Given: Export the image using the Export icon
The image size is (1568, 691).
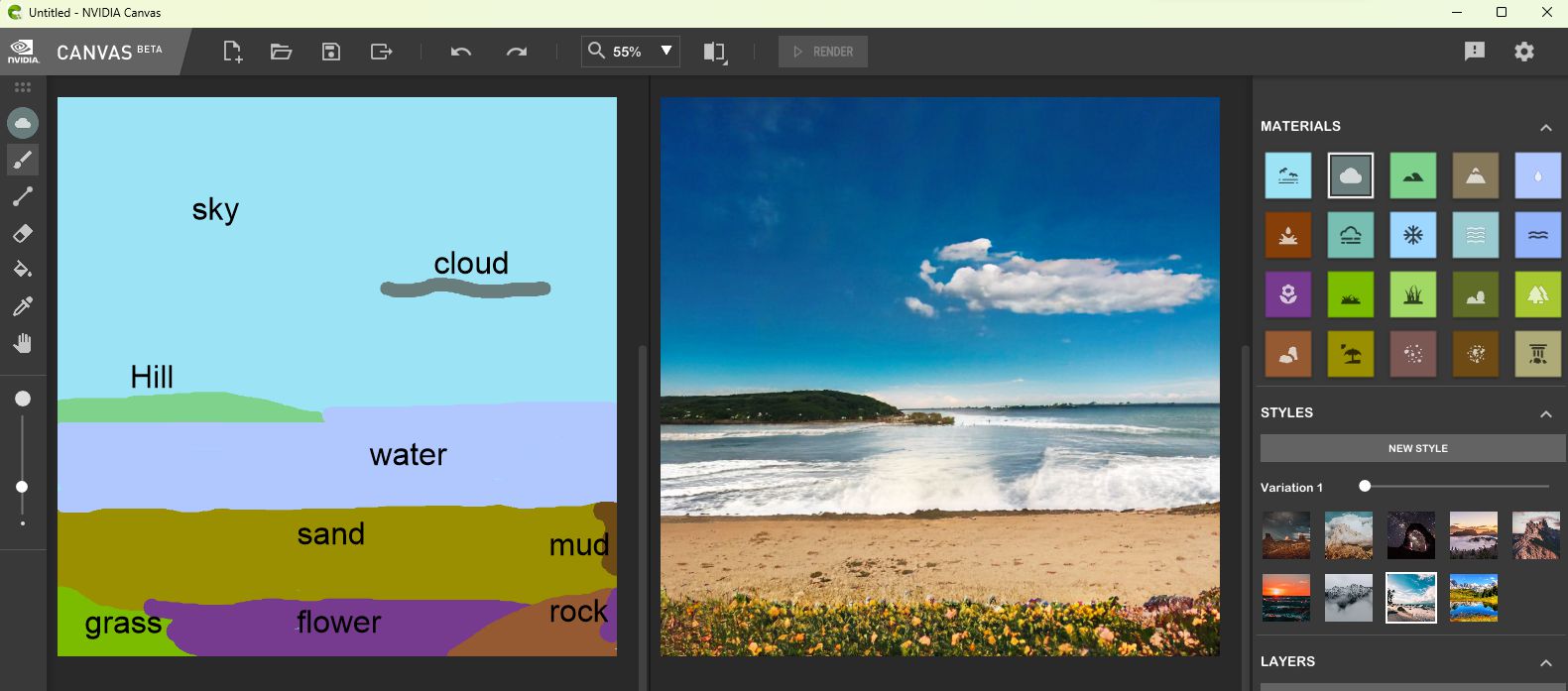Looking at the screenshot, I should 381,52.
